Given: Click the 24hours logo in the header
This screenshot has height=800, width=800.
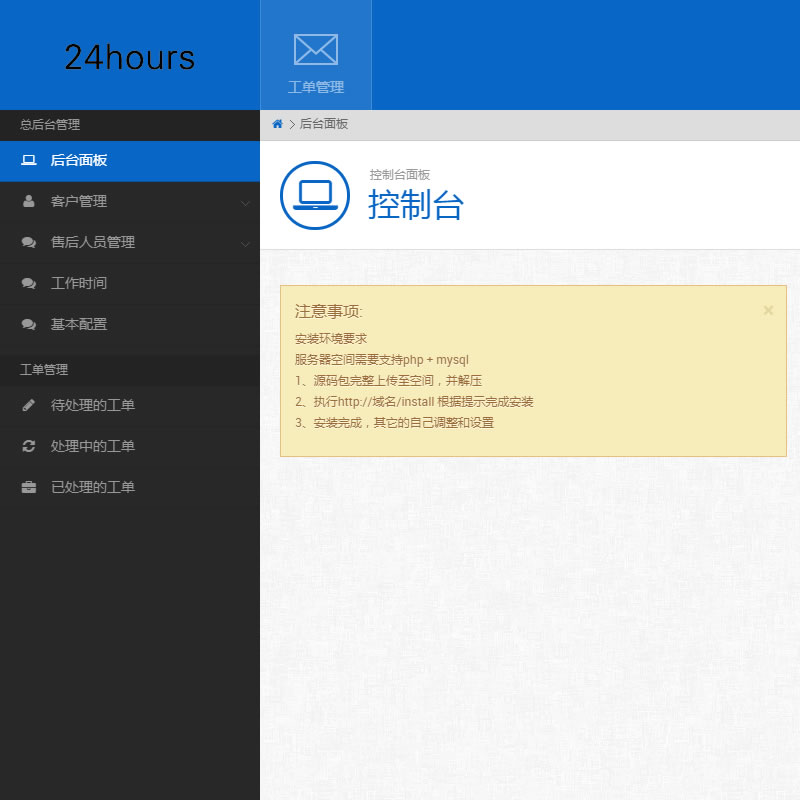Looking at the screenshot, I should [130, 57].
